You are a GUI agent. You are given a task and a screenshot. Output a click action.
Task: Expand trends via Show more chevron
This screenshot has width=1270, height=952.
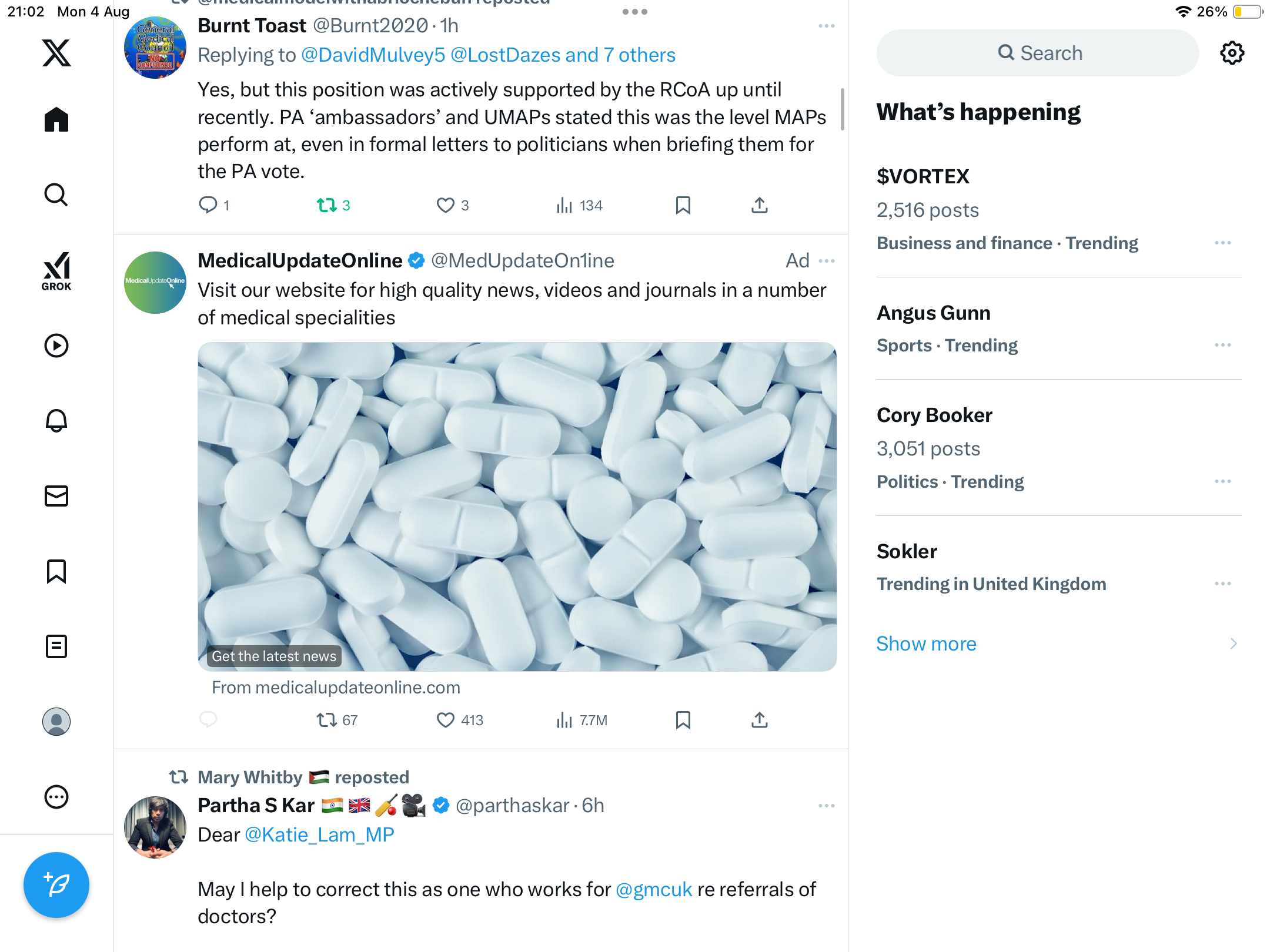(x=1233, y=643)
